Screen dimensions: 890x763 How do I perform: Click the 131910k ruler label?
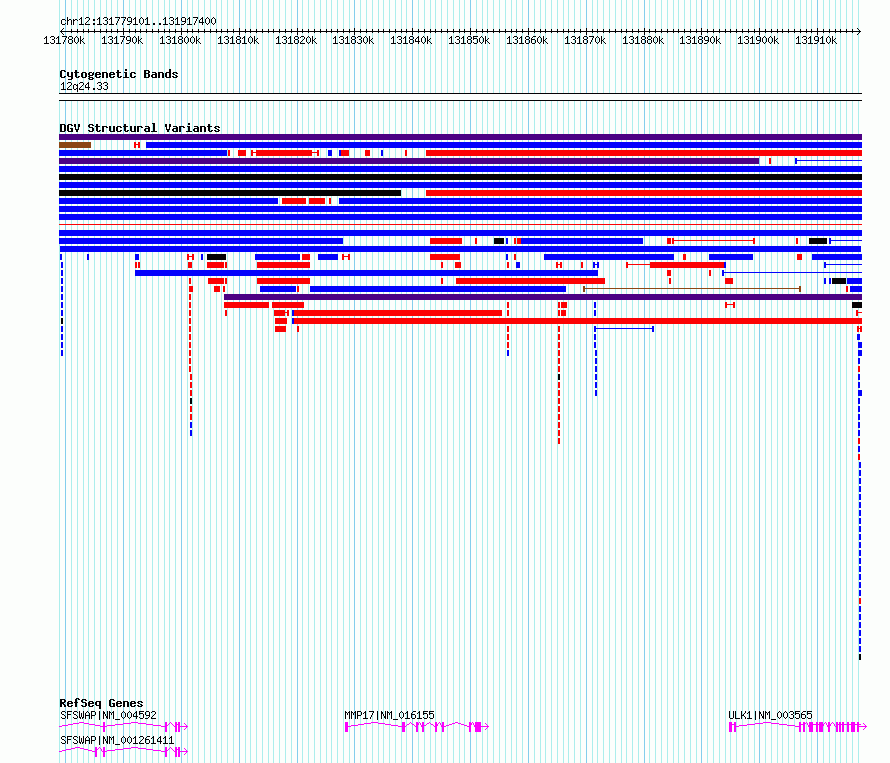point(816,40)
